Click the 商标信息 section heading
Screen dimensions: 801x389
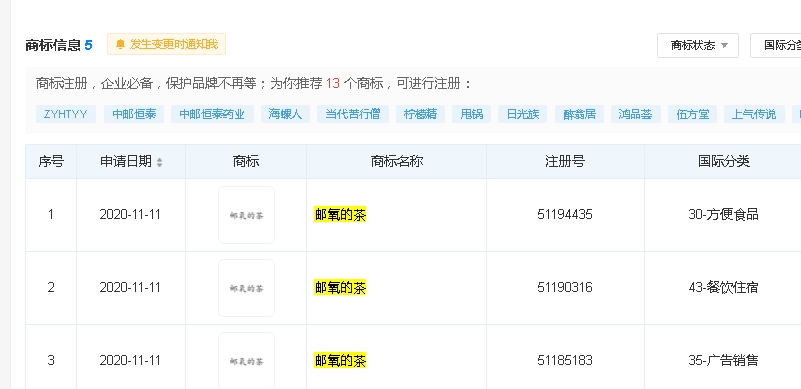pos(53,45)
